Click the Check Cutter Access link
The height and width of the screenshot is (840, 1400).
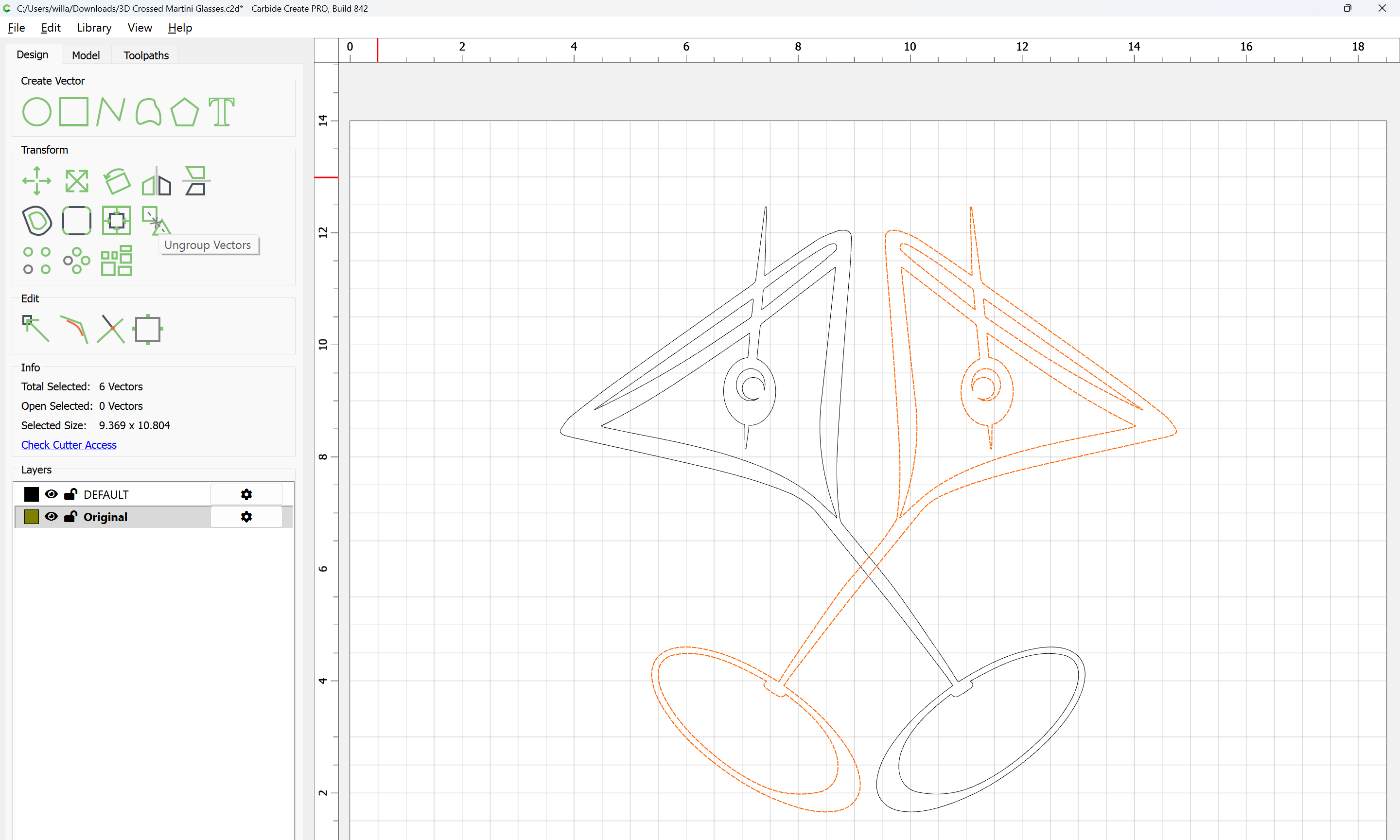[69, 445]
